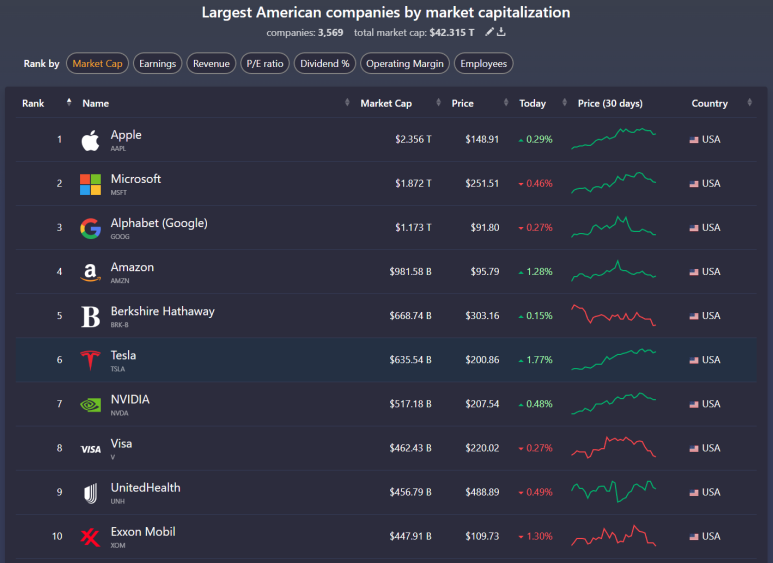Click Exxon Mobil's 30-day price chart

coord(613,535)
